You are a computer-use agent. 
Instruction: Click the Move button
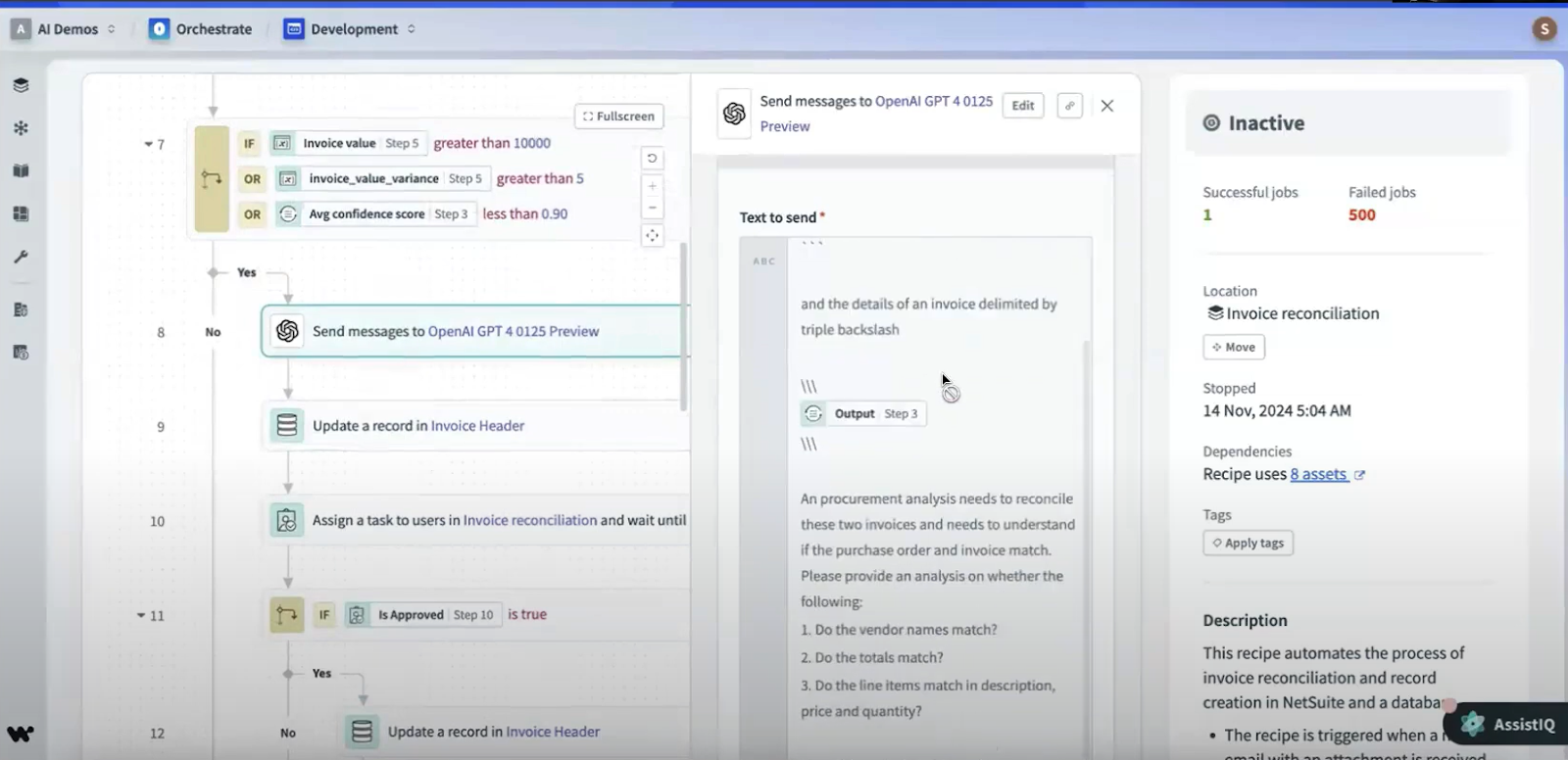pyautogui.click(x=1234, y=347)
